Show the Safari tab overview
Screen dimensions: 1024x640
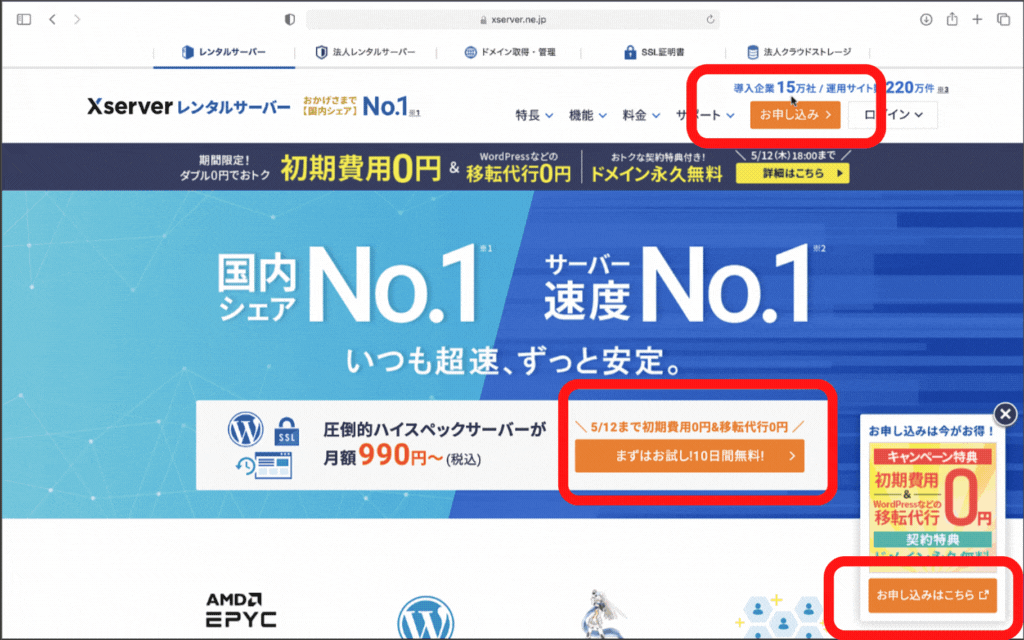pyautogui.click(x=1003, y=20)
